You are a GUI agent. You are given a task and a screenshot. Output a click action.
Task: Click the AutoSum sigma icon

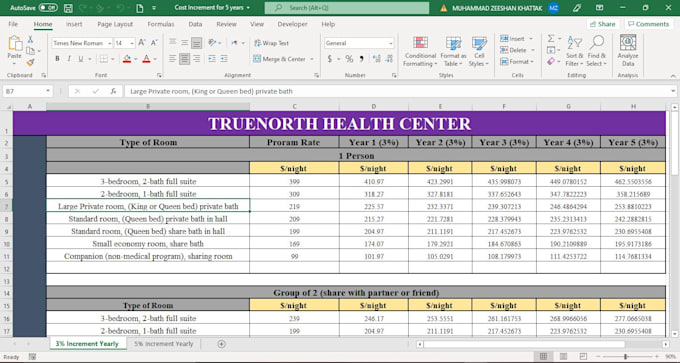551,39
